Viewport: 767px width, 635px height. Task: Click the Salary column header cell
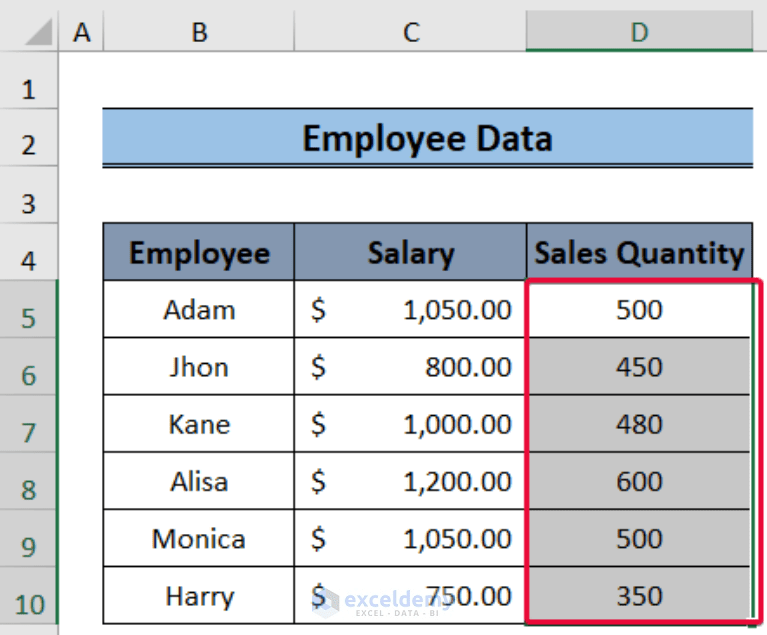[410, 252]
